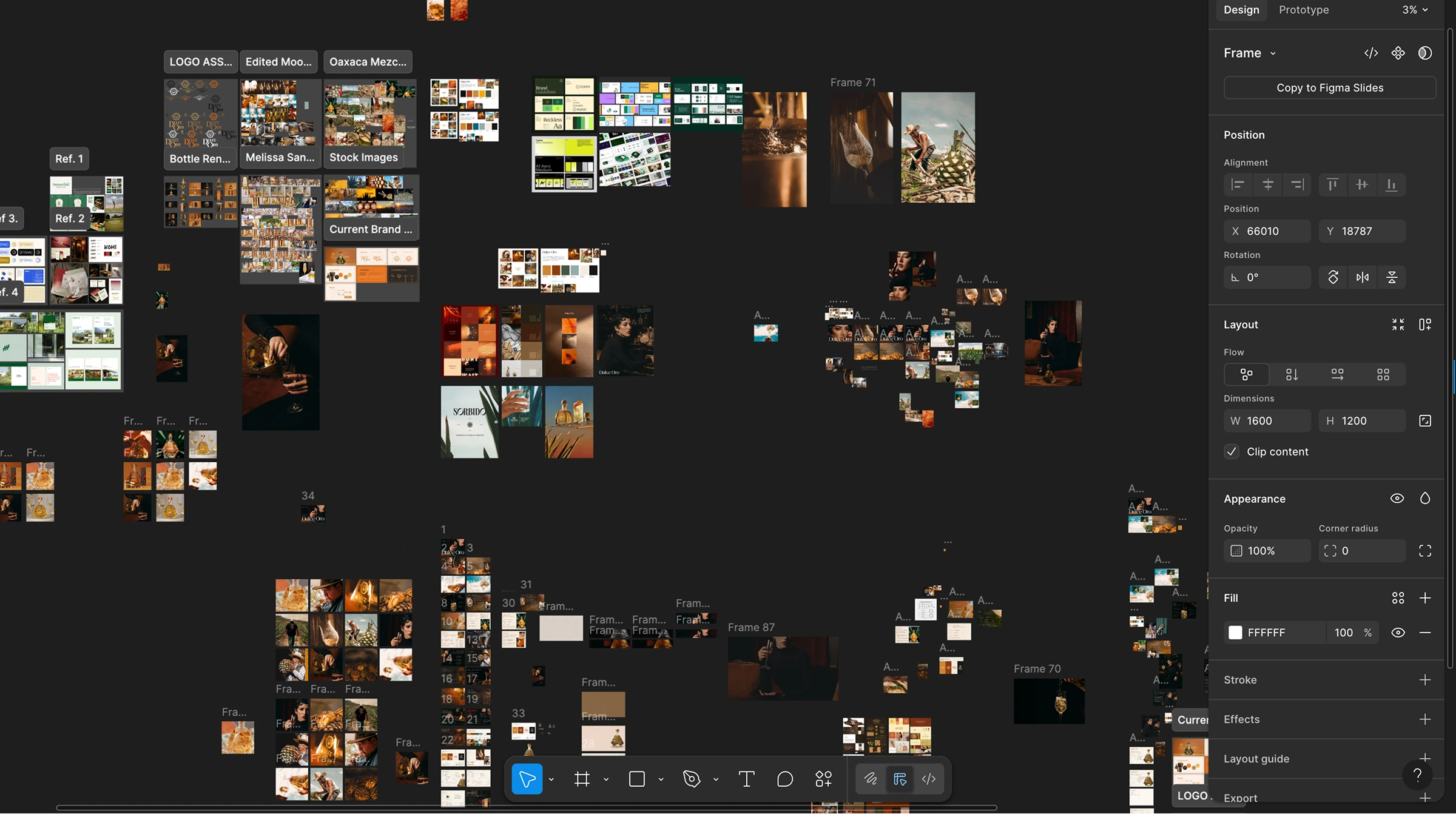
Task: Open the Actions components tool
Action: click(x=823, y=779)
